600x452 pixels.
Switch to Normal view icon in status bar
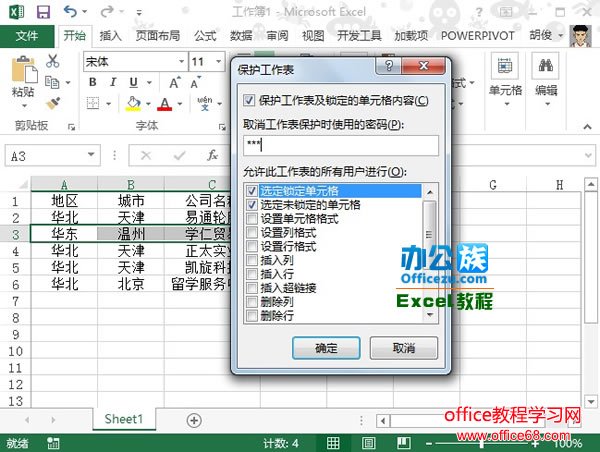click(x=333, y=443)
